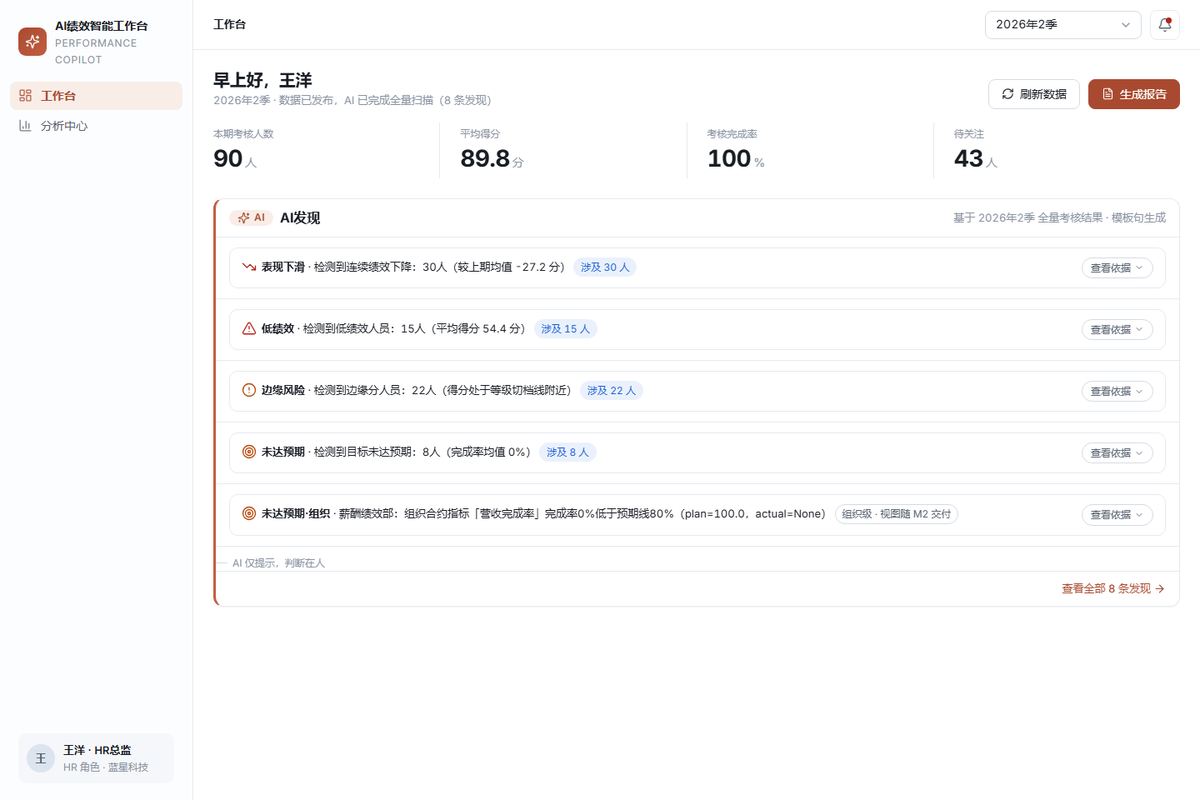Click the 低绩效 finding description text

click(x=414, y=329)
